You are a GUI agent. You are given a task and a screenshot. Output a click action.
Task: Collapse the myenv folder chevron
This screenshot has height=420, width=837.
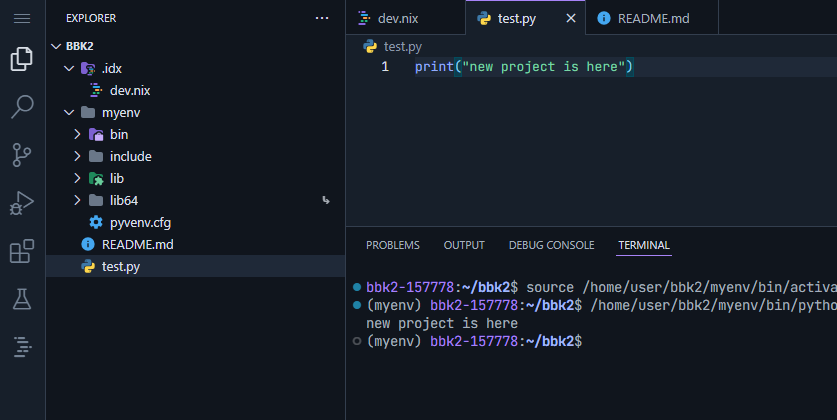tap(69, 113)
